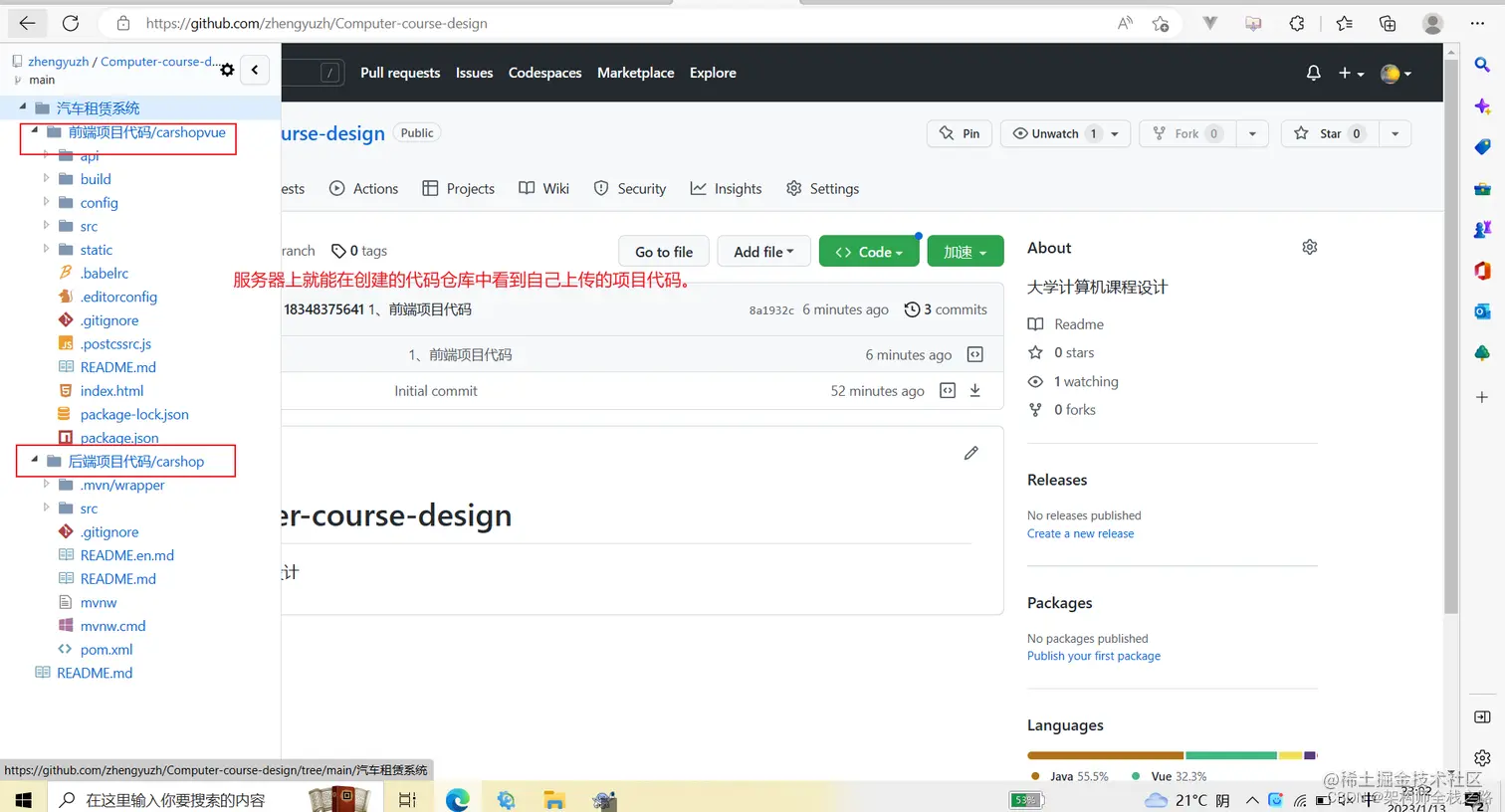Image resolution: width=1505 pixels, height=812 pixels.
Task: Collapse the 汽车租赁系统 folder
Action: 23,106
